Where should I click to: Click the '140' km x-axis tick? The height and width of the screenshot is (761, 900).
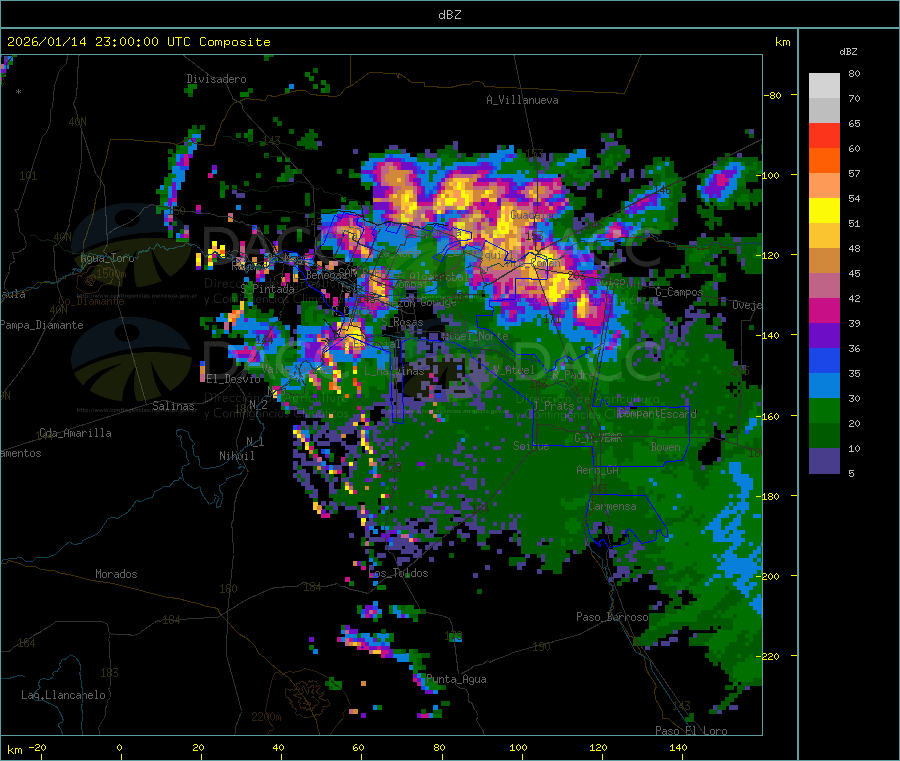pos(678,747)
